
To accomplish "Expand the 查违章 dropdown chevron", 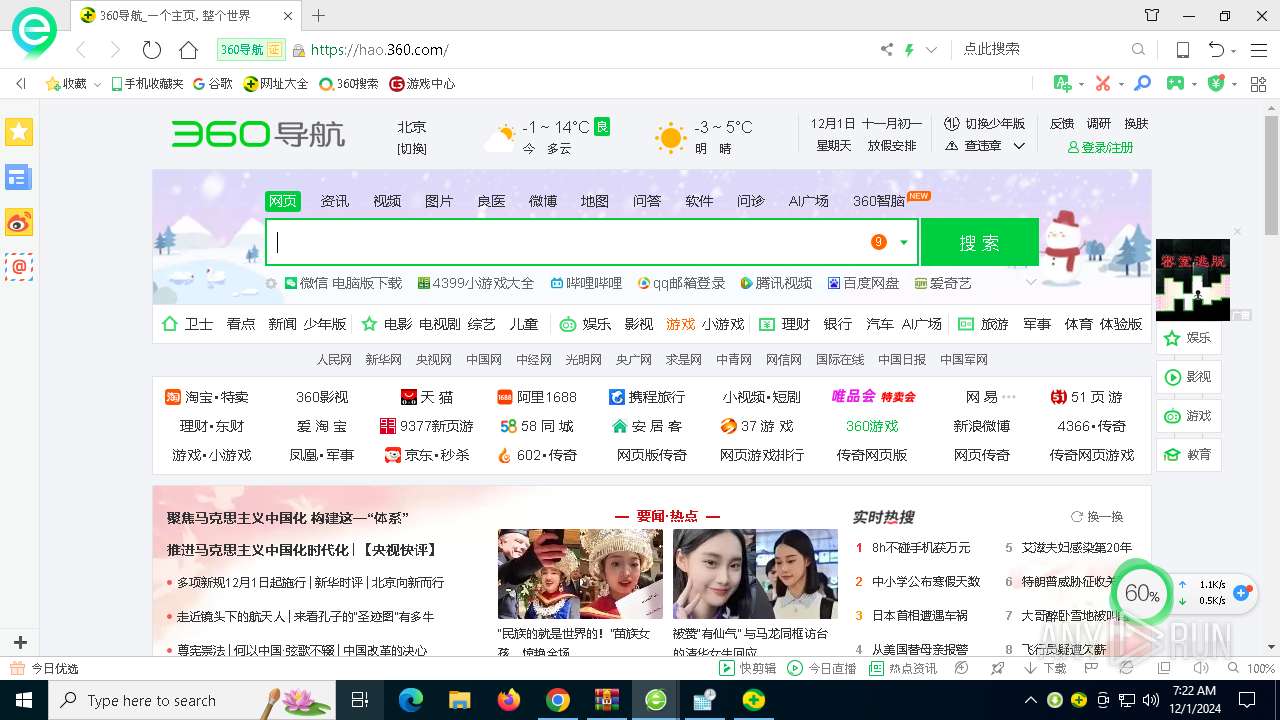I will (x=1019, y=146).
